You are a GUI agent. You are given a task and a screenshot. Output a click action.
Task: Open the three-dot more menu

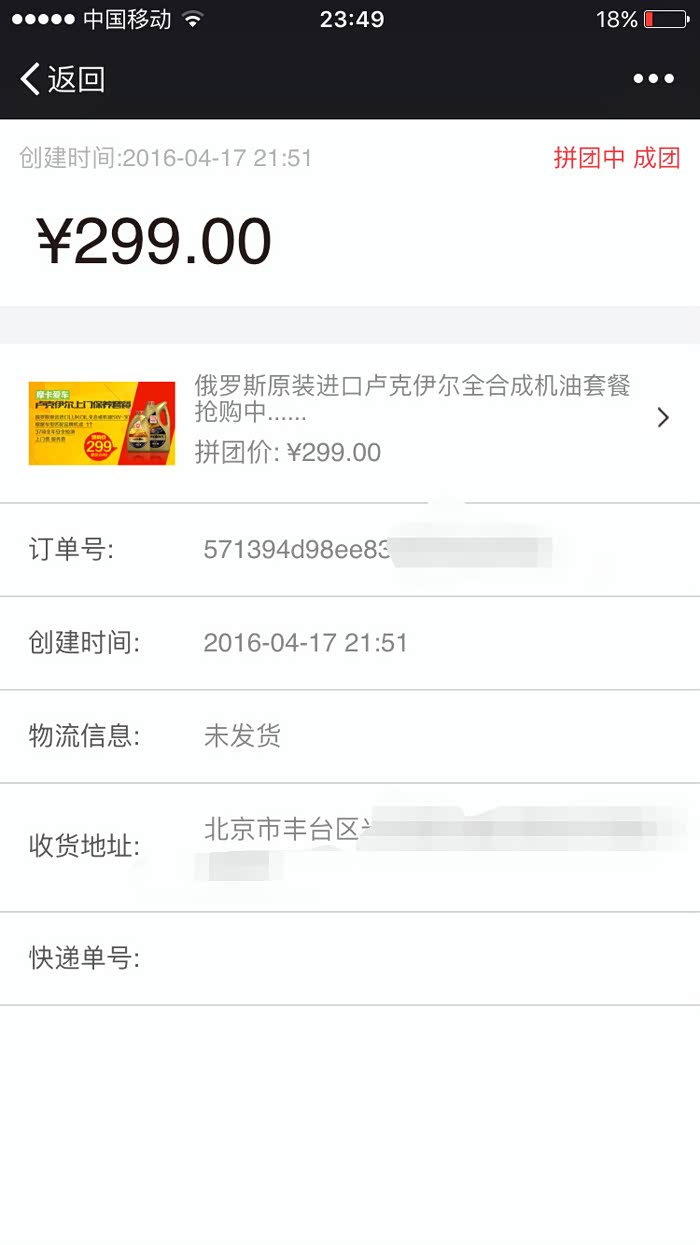point(654,79)
